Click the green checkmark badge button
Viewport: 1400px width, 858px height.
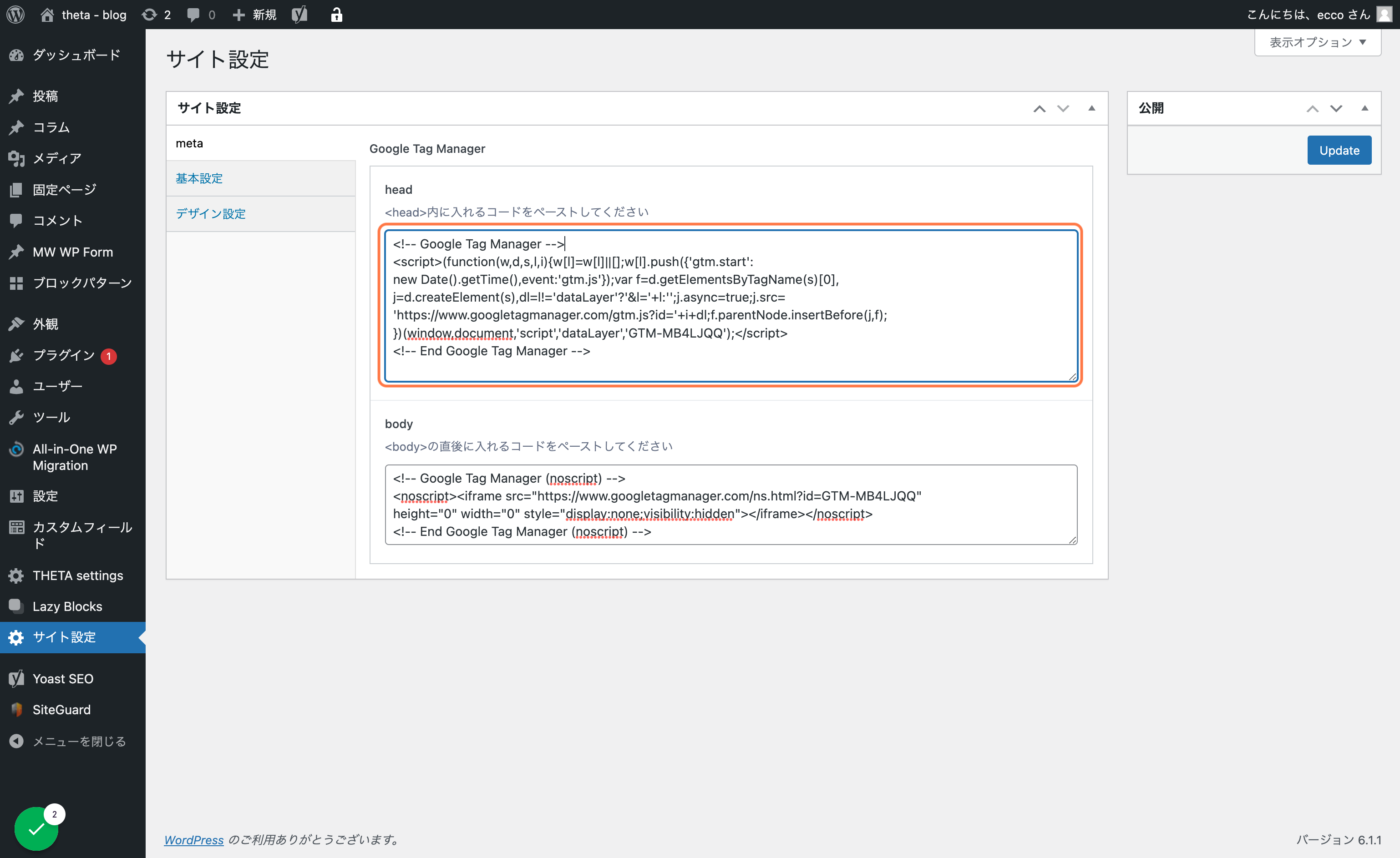click(36, 829)
